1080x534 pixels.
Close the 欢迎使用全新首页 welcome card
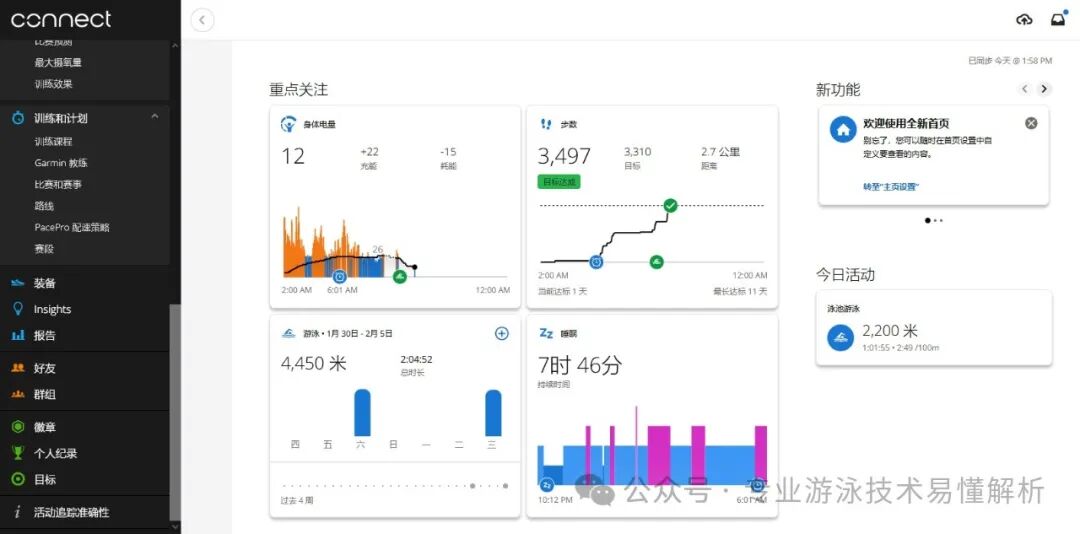click(x=1031, y=123)
